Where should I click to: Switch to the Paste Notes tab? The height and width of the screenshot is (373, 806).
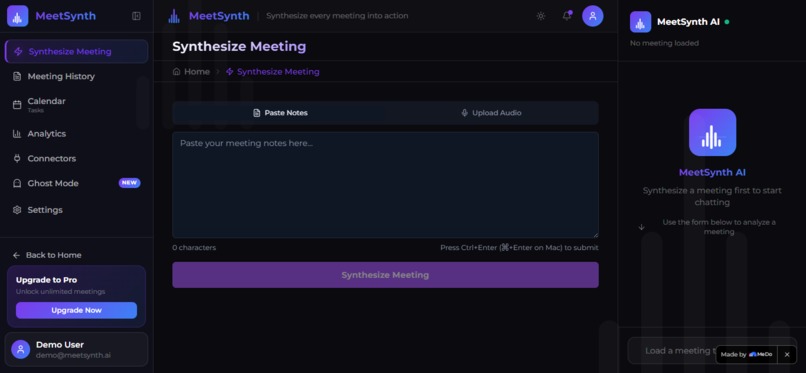(x=280, y=113)
